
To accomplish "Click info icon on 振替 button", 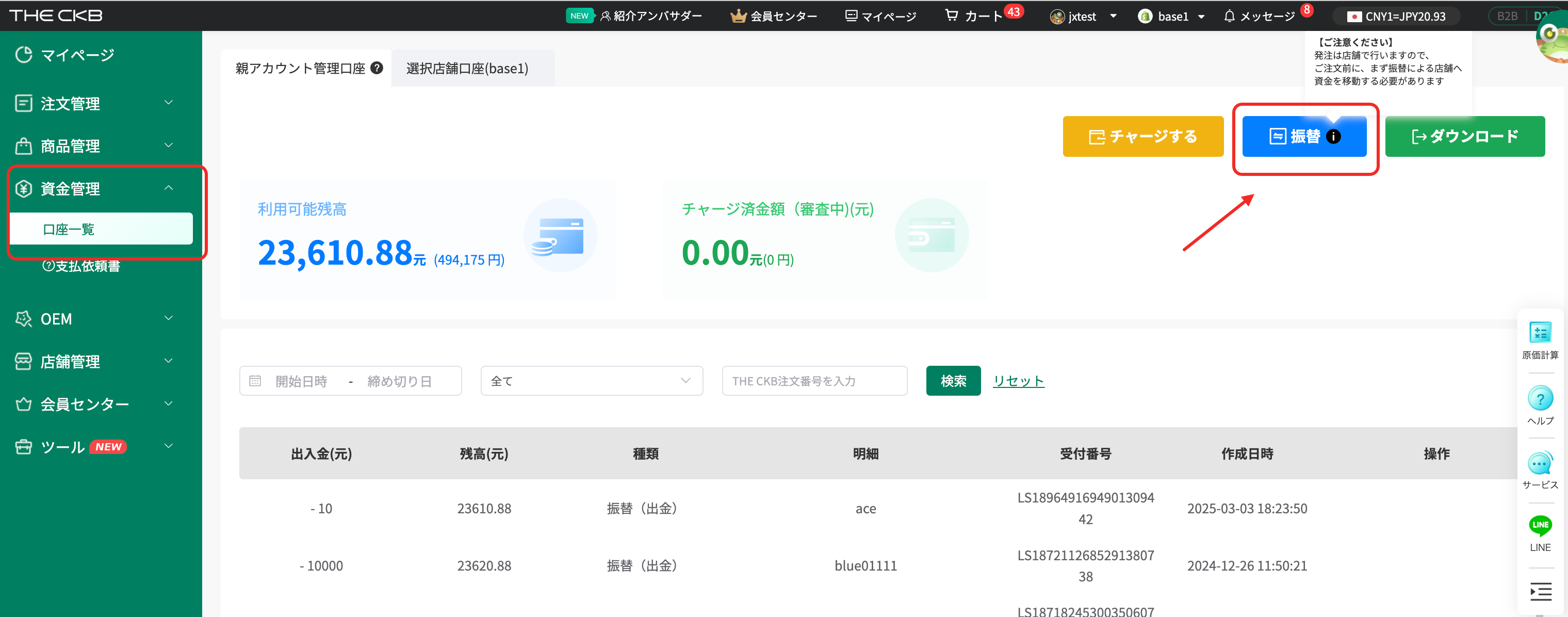I will pos(1333,136).
